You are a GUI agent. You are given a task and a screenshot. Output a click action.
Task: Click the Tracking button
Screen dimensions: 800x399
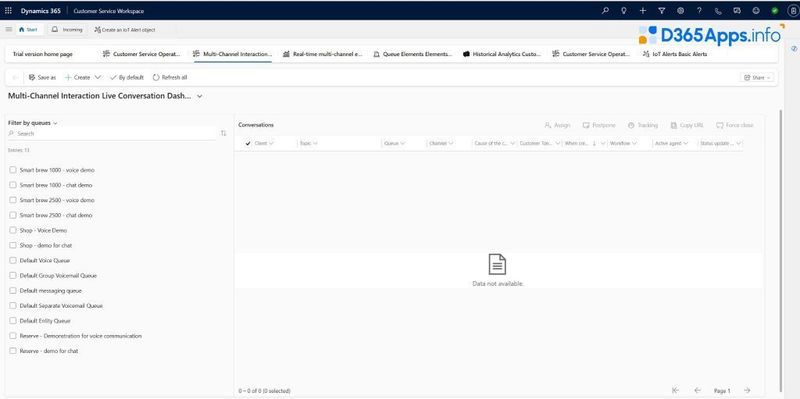(643, 125)
